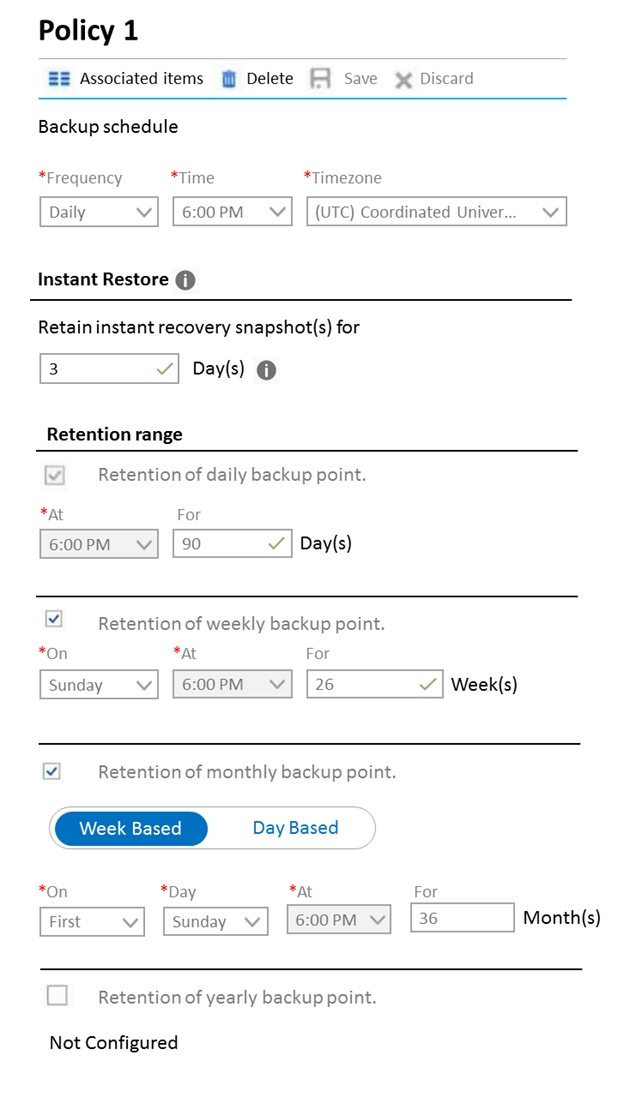Image resolution: width=618 pixels, height=1097 pixels.
Task: Click the Instant Restore info icon
Action: [184, 280]
